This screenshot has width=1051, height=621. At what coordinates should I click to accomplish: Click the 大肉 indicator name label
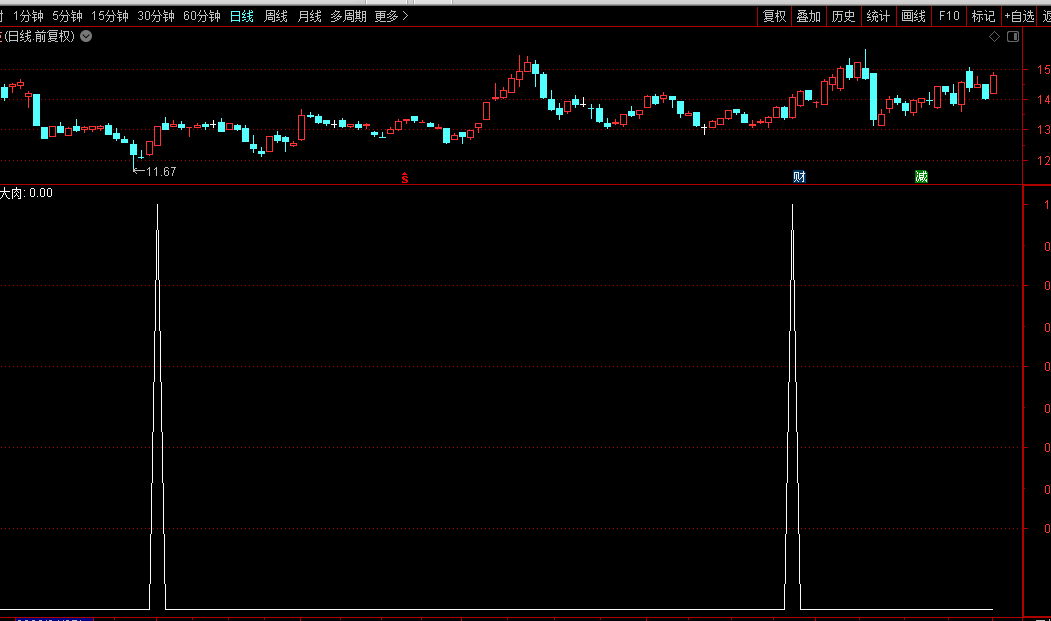pyautogui.click(x=13, y=193)
